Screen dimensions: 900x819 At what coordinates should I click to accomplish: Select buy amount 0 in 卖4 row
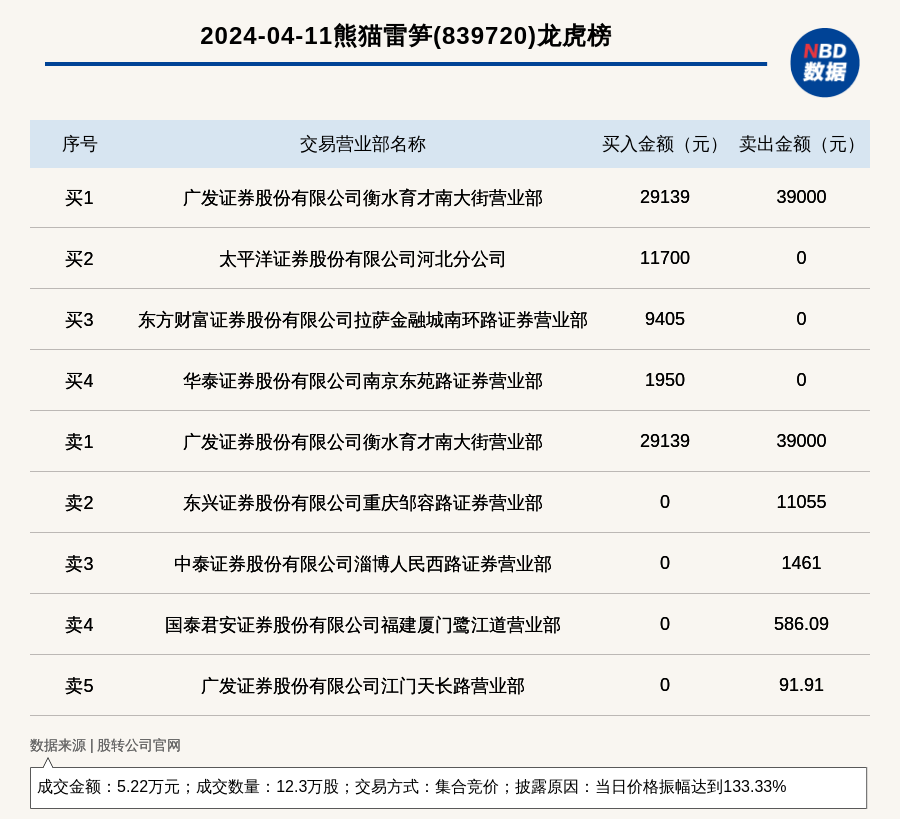point(665,623)
